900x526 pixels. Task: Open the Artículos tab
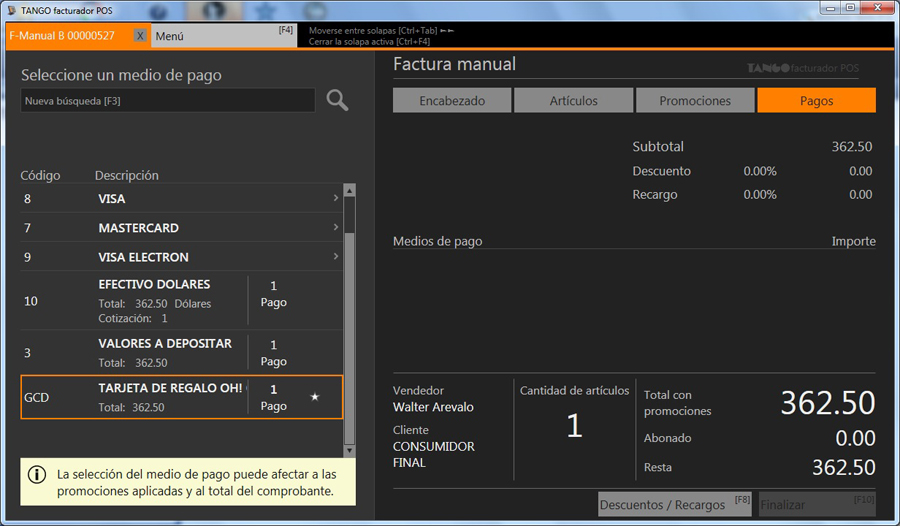click(x=573, y=100)
